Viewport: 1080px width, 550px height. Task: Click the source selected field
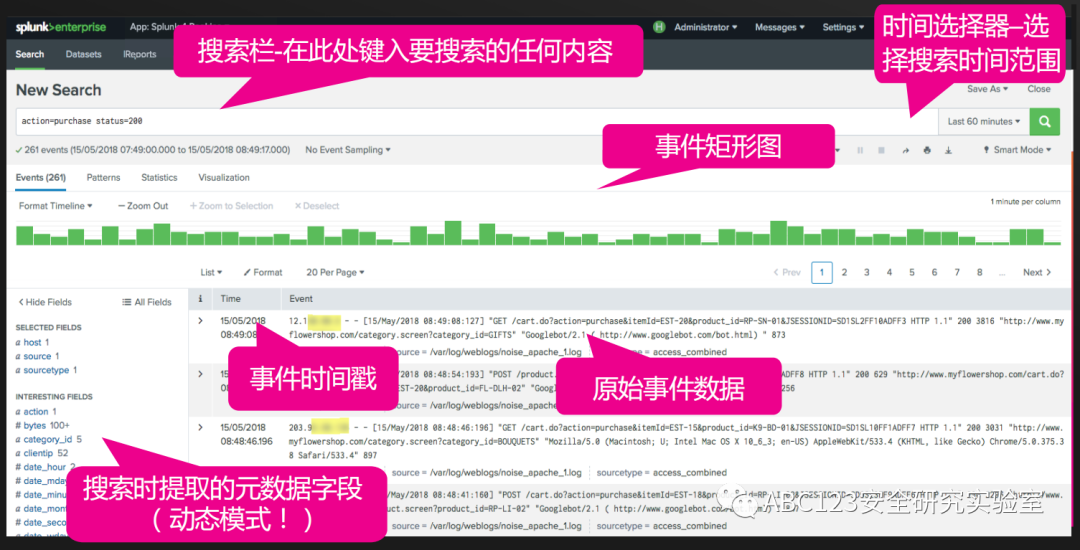click(x=38, y=356)
